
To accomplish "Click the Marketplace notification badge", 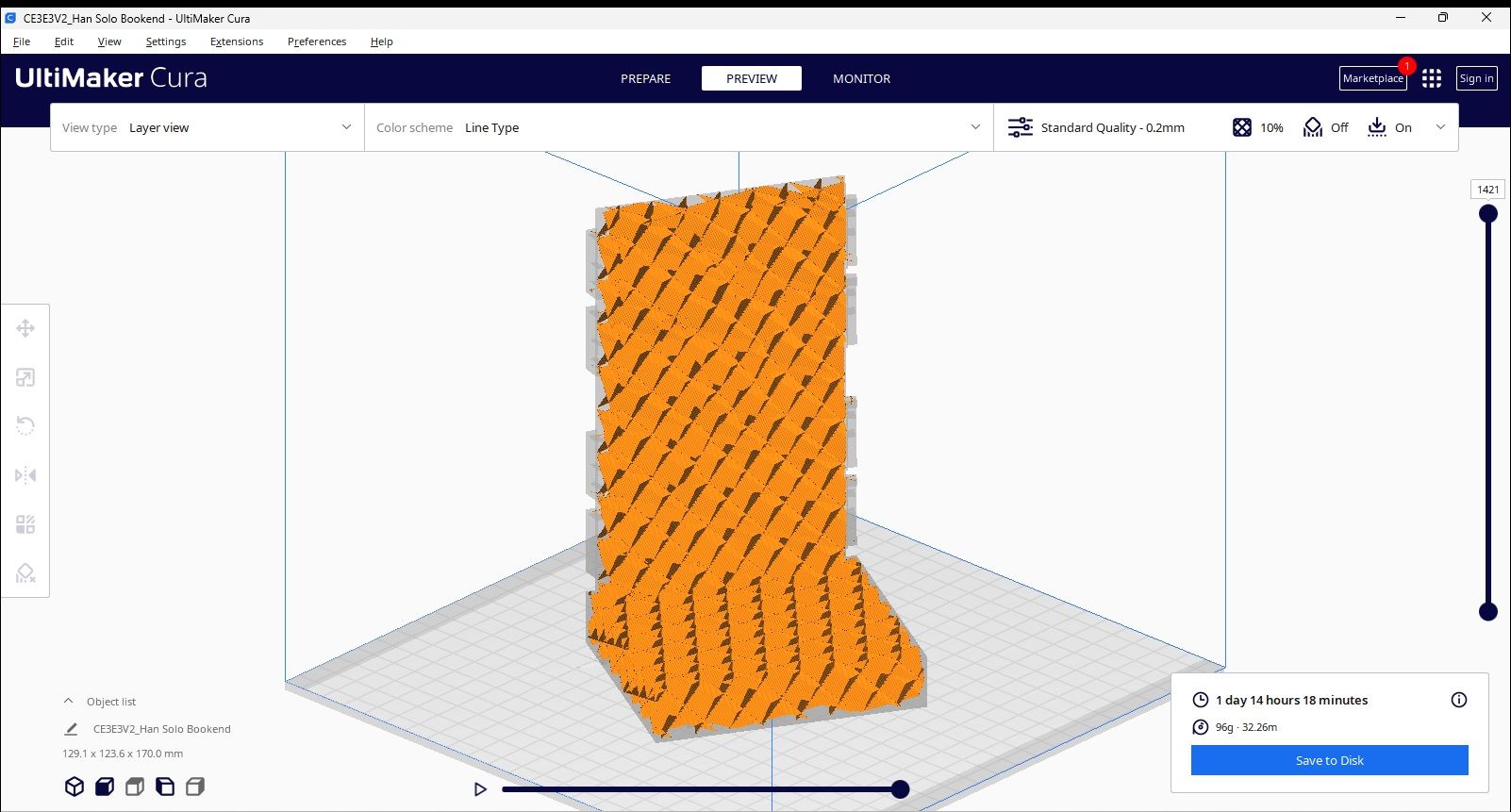I will click(1407, 66).
